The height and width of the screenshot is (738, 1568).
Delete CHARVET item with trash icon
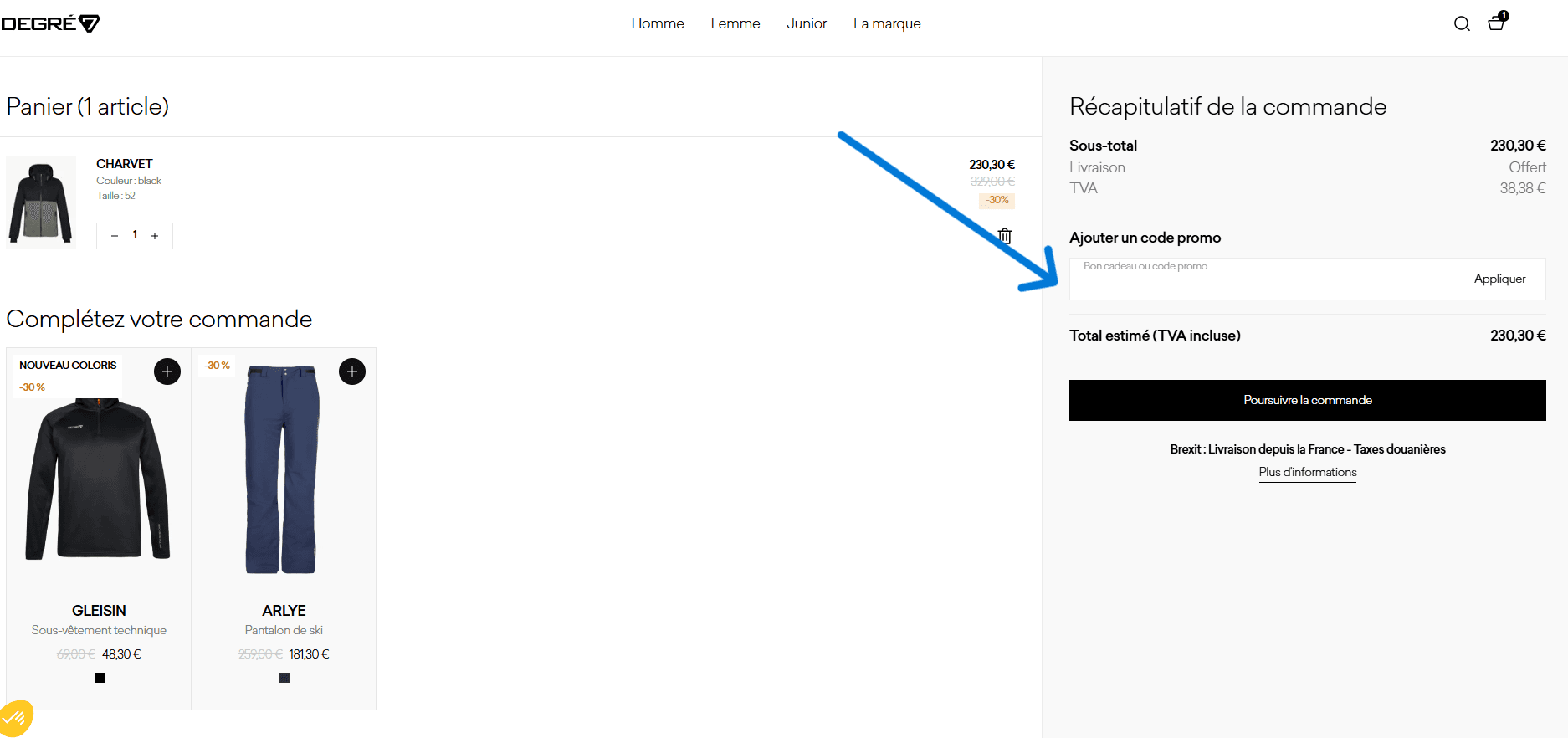1005,236
